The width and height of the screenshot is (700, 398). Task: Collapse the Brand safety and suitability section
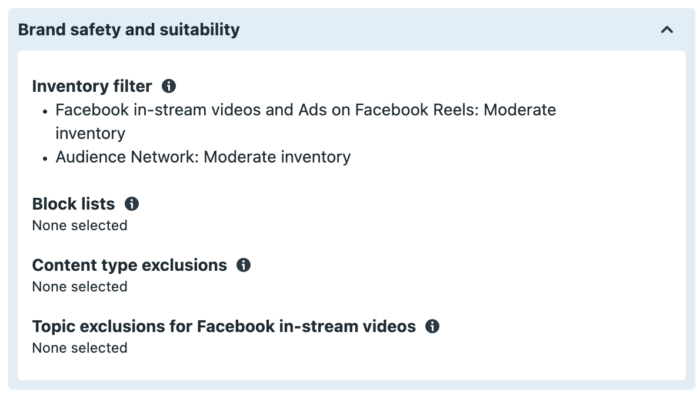coord(667,30)
